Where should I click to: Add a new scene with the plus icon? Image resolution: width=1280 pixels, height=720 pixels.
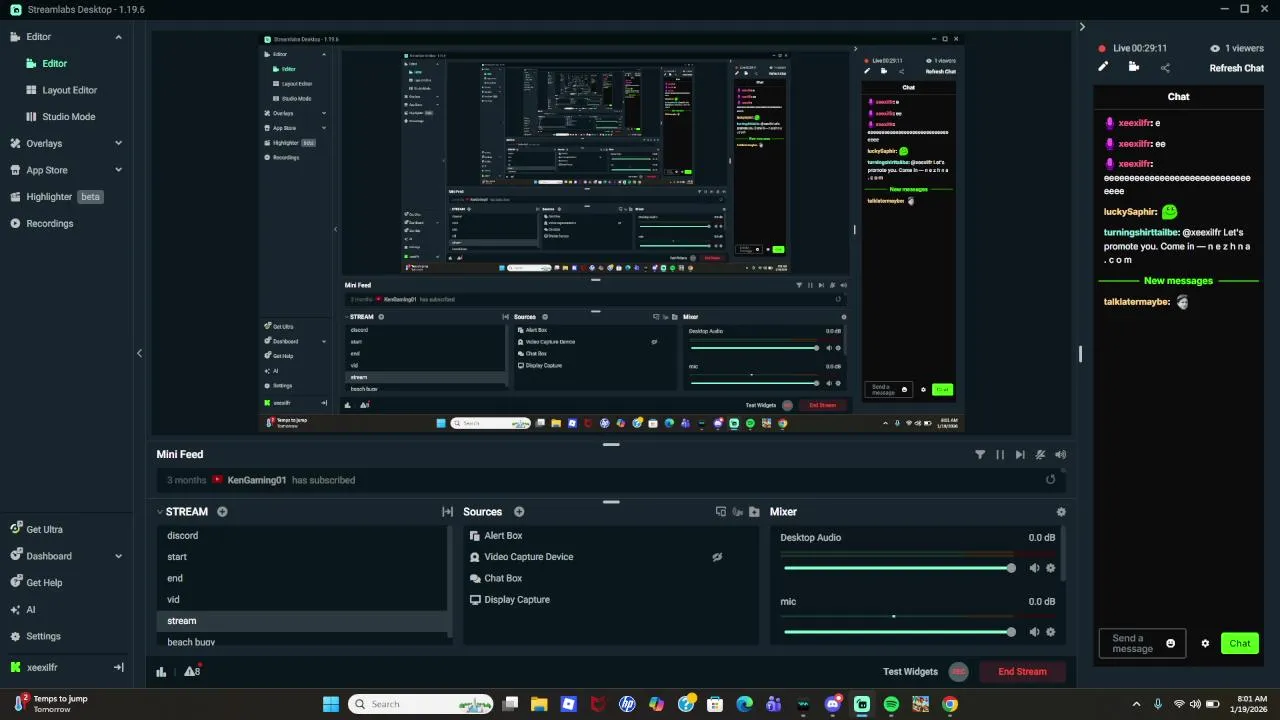[x=222, y=512]
